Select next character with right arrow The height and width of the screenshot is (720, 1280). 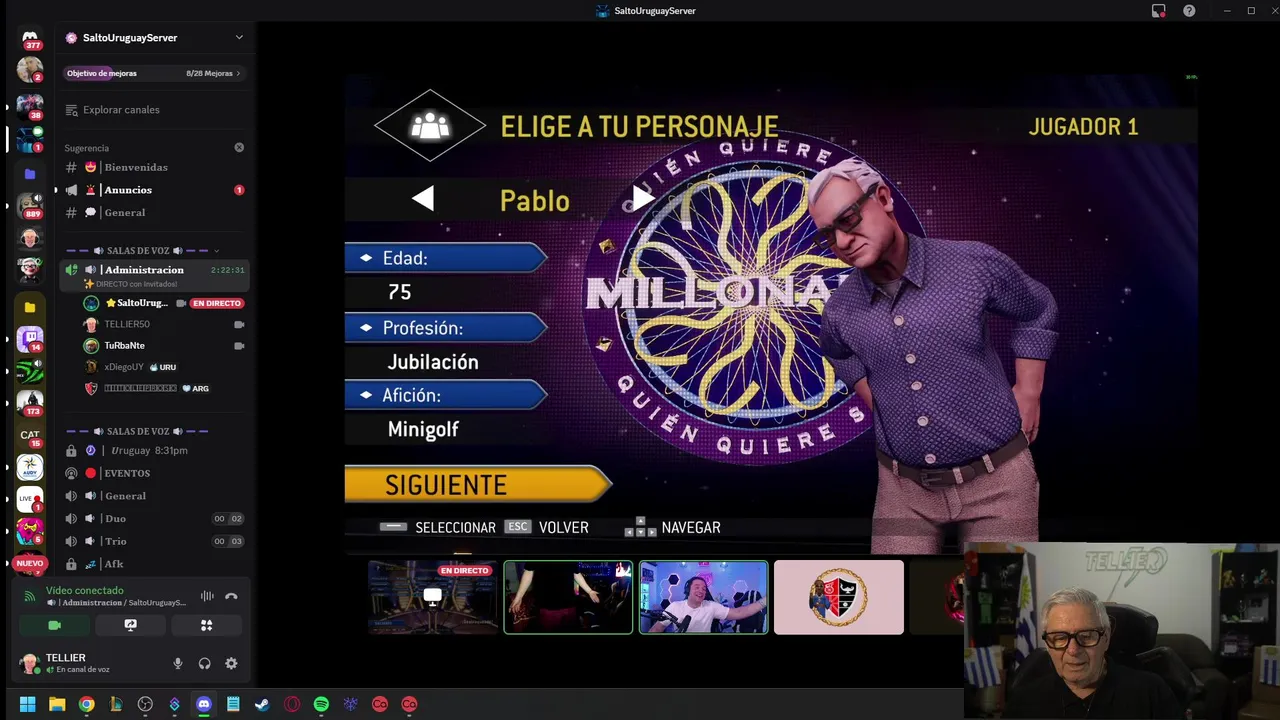tap(644, 199)
